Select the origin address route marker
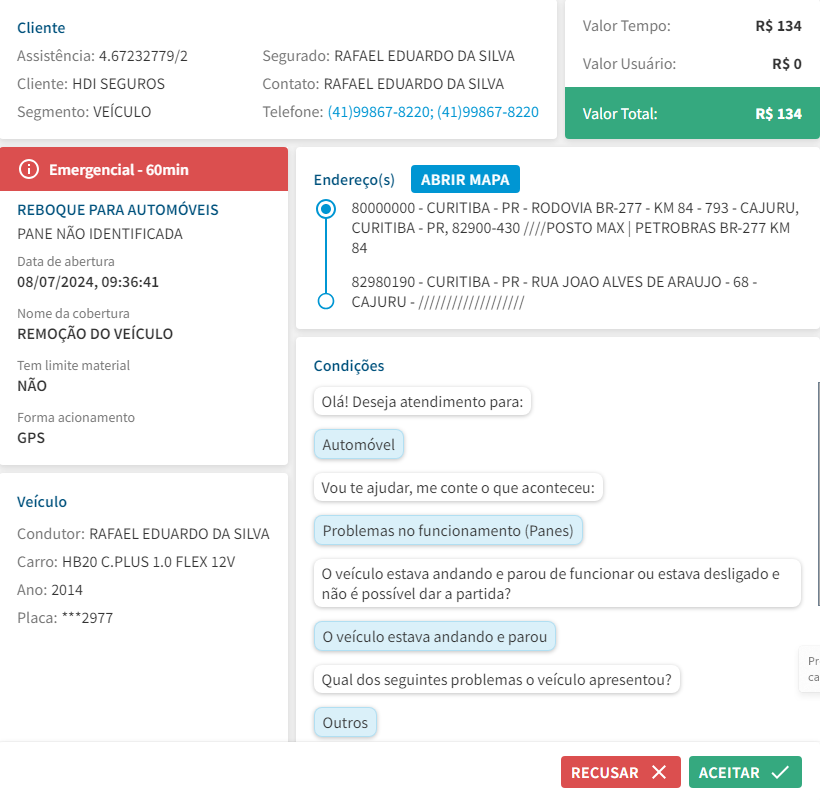Screen dimensions: 820x800 325,210
